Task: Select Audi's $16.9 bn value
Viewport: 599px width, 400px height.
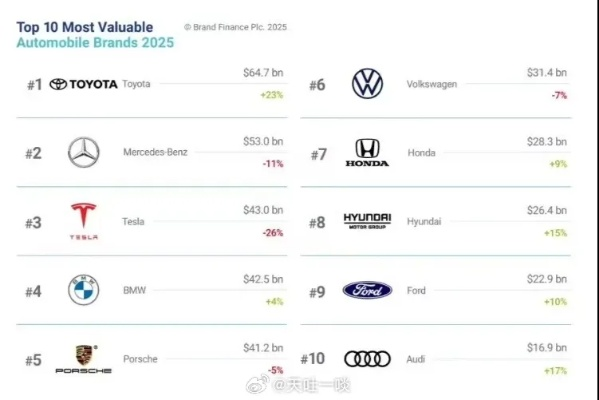Action: [547, 348]
